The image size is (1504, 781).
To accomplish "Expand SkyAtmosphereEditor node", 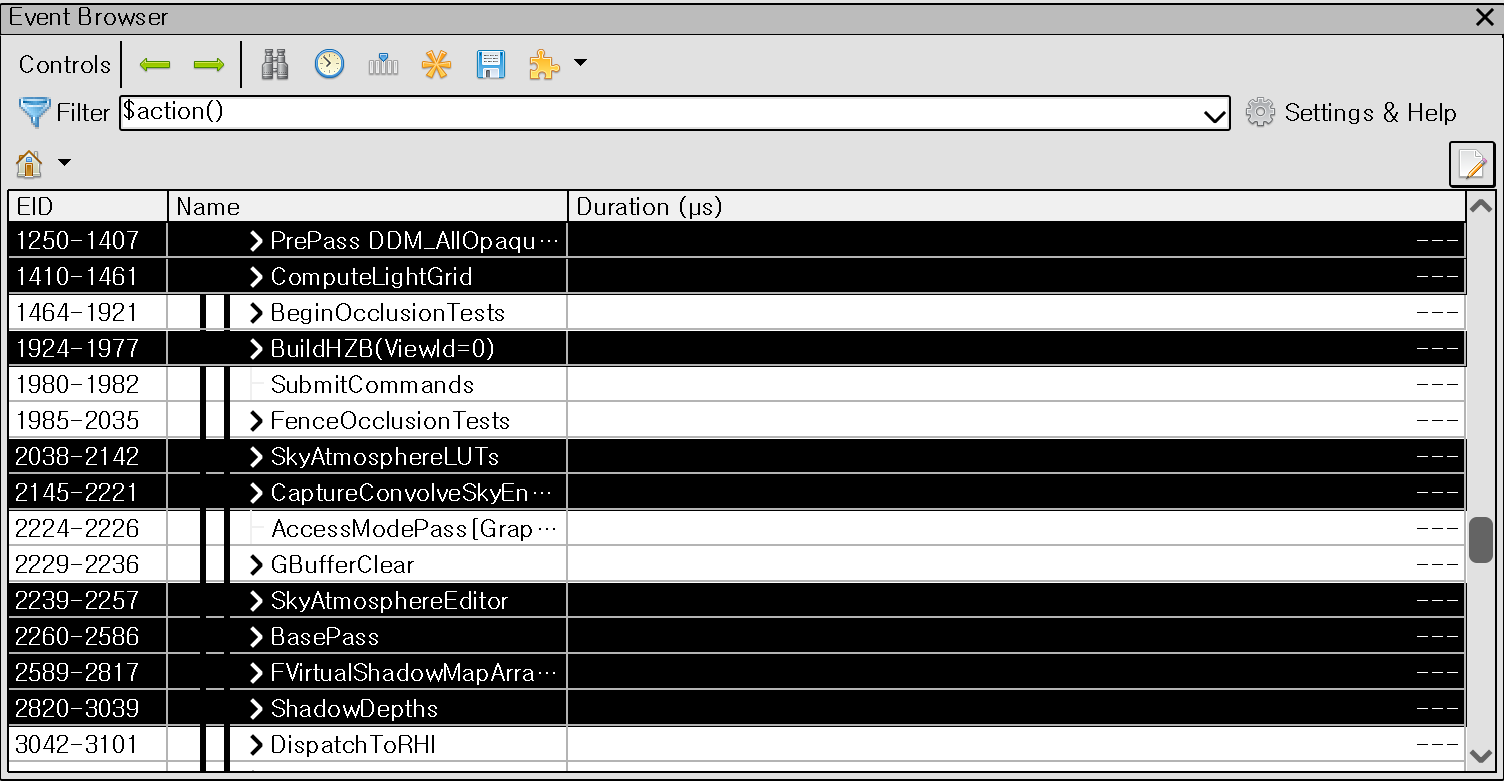I will 256,601.
